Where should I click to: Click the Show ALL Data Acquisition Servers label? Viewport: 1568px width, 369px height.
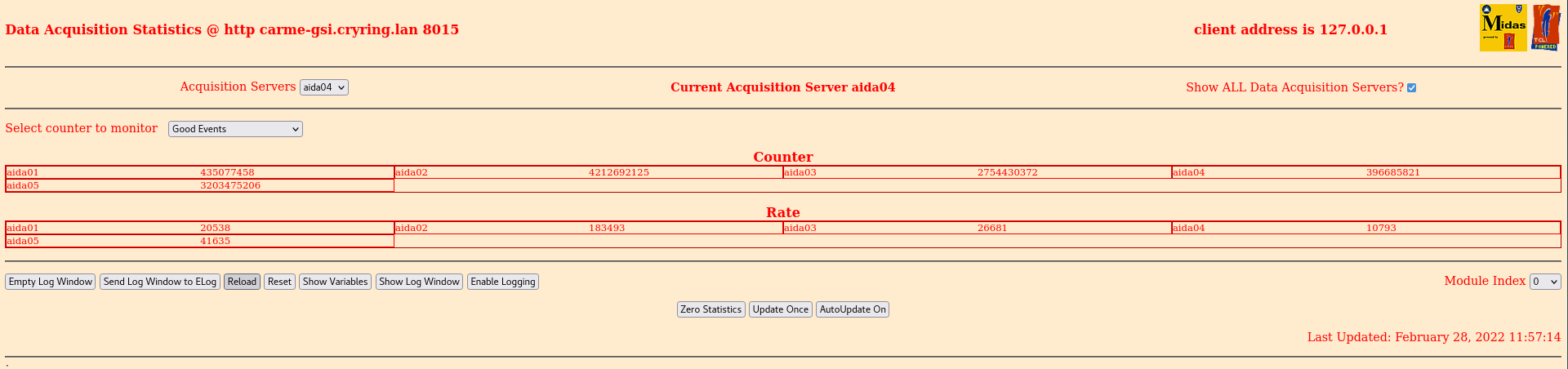(1294, 87)
